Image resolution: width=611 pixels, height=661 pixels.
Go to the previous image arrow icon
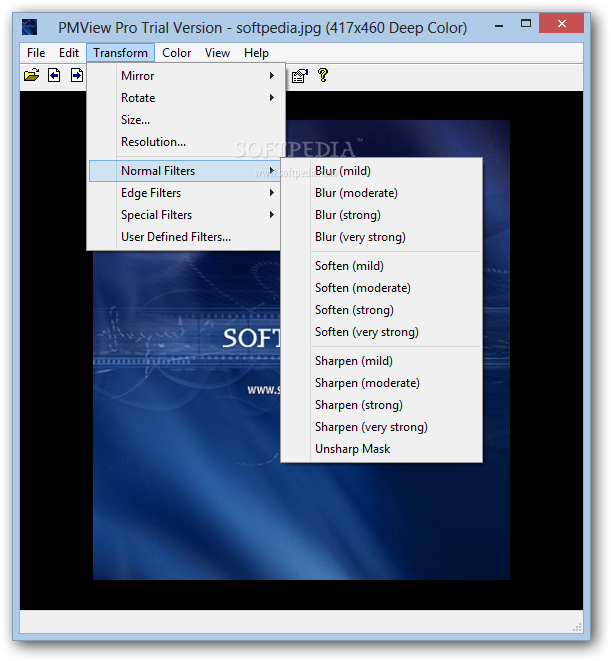[54, 76]
